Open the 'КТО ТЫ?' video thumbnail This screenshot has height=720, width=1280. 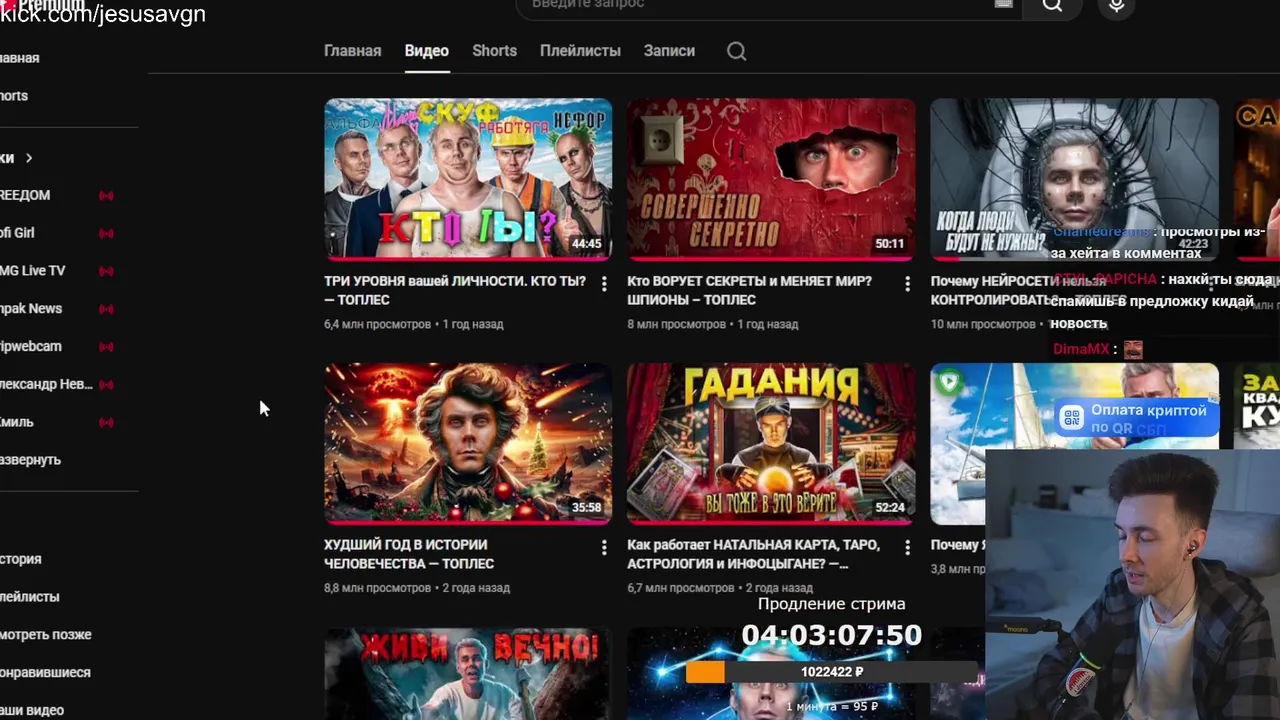468,179
